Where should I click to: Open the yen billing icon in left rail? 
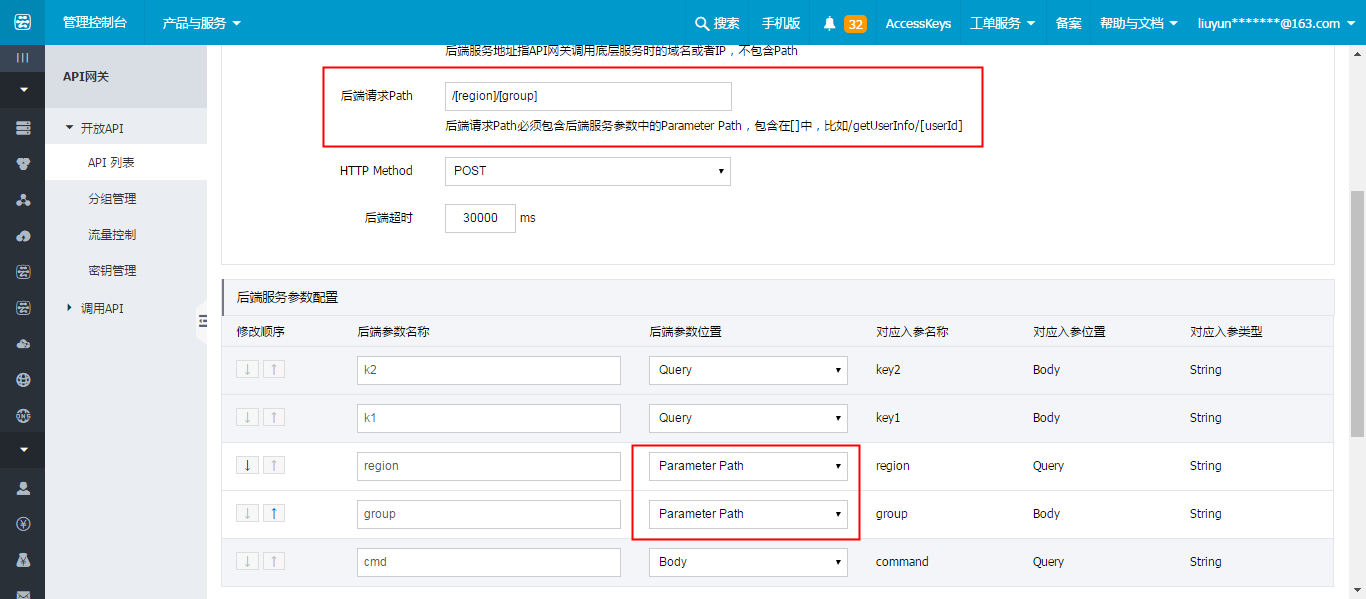pos(22,524)
